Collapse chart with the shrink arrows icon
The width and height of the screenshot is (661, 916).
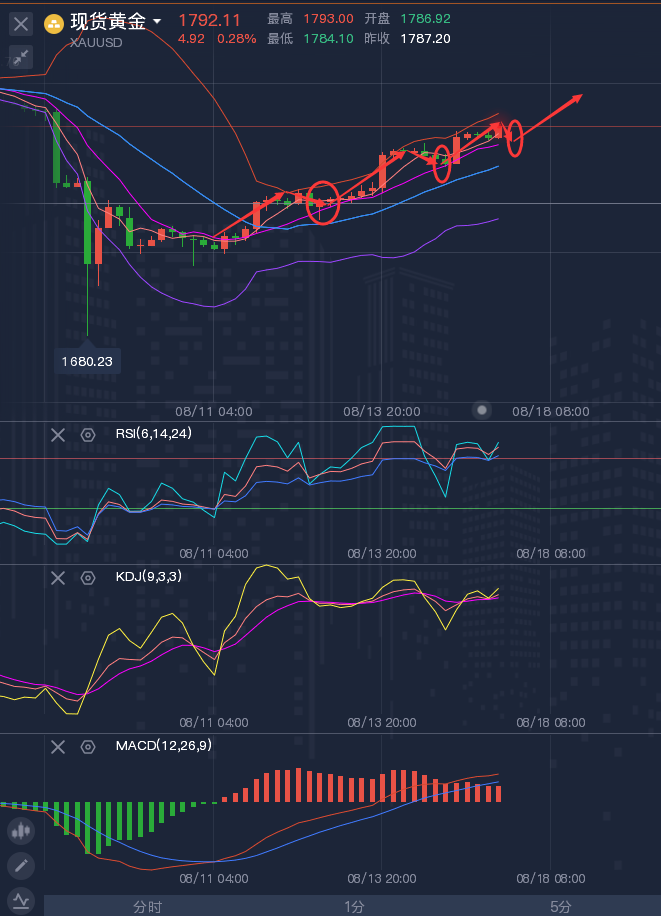click(21, 57)
